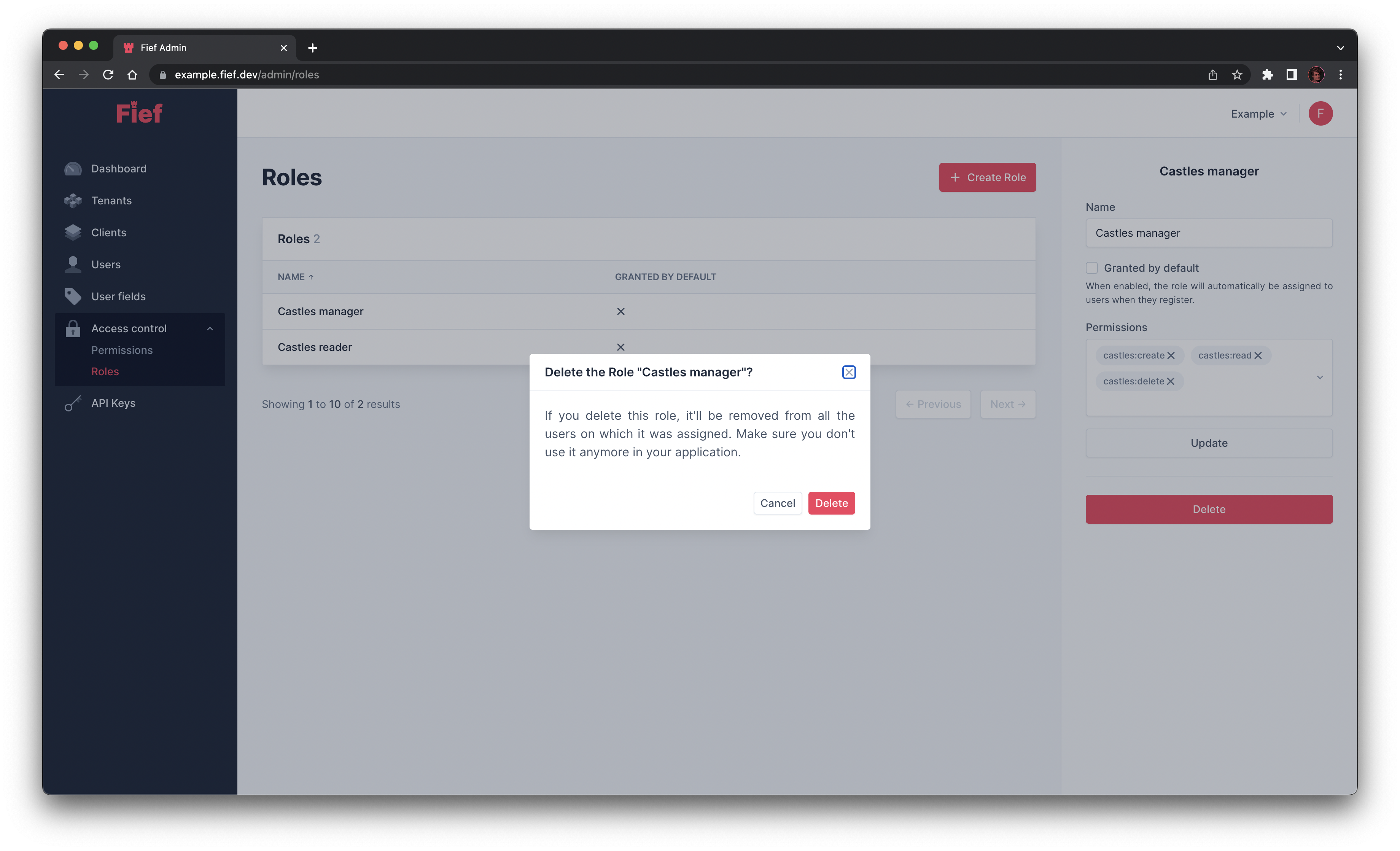Viewport: 1400px width, 851px height.
Task: Click the Castles manager name input field
Action: click(1209, 233)
